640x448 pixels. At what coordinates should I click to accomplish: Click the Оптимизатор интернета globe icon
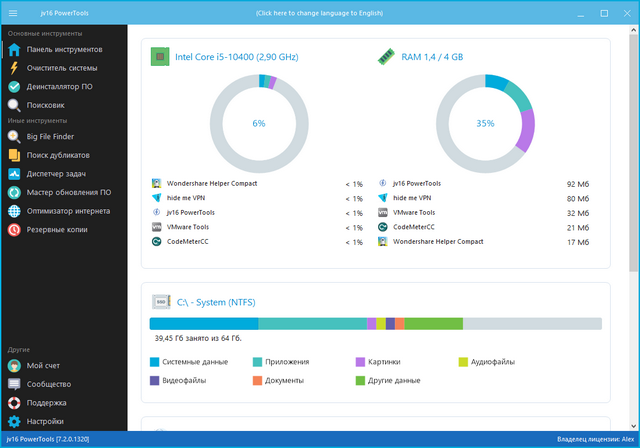pos(14,211)
